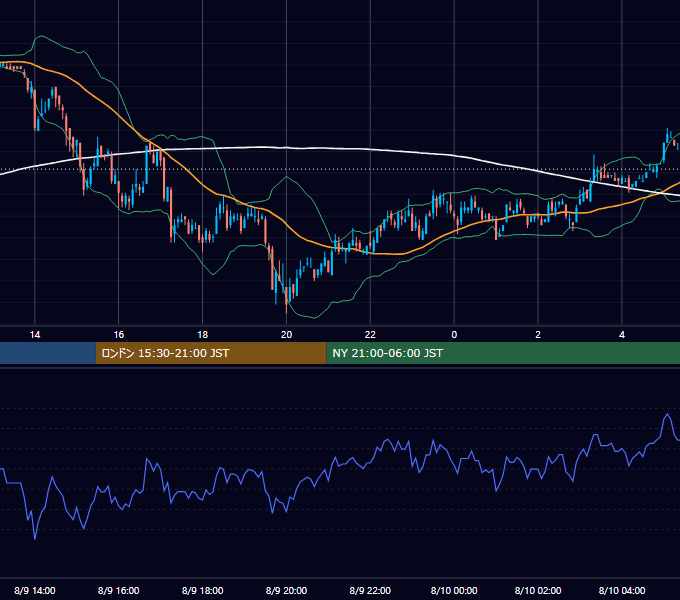Click the 8/9 14:00 date label
The width and height of the screenshot is (680, 600).
click(35, 590)
